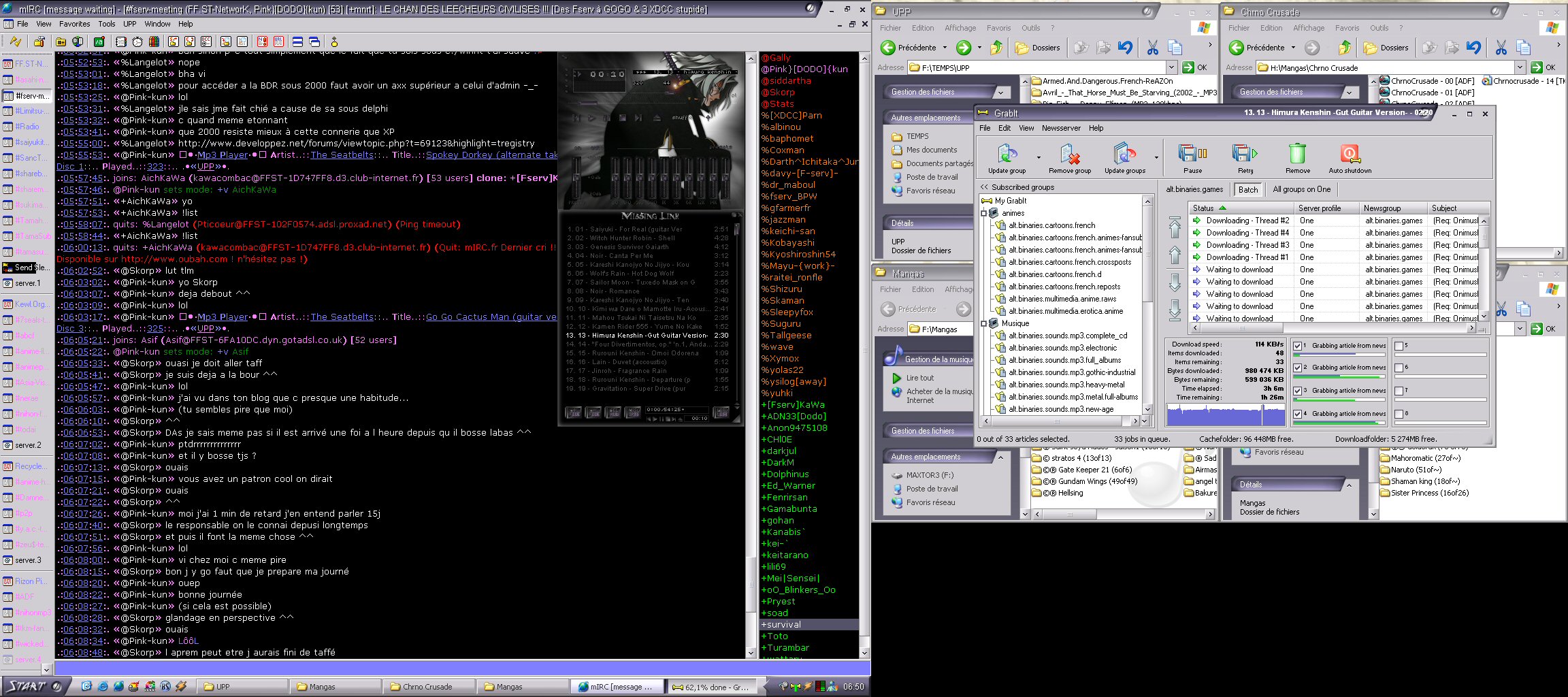Screen dimensions: 1568x697
Task: Collapse the Musique tree group in GrabIt
Action: point(984,323)
